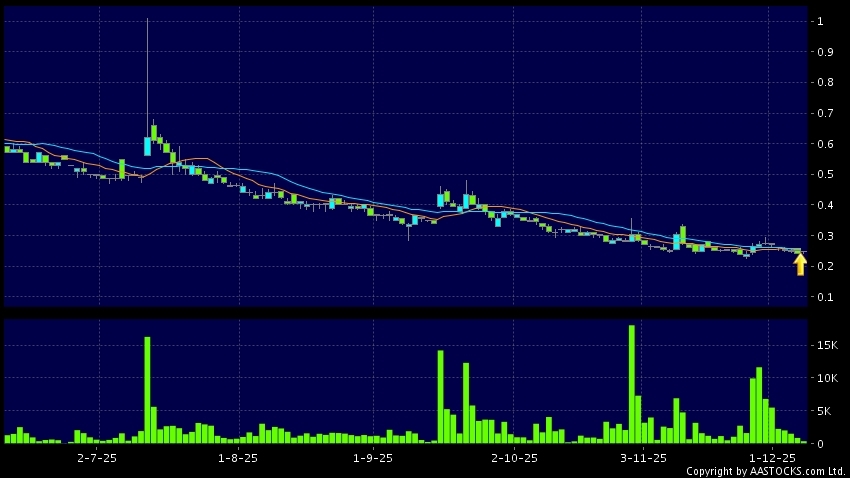
Task: Click the tallest volume bar above 15K
Action: click(632, 384)
